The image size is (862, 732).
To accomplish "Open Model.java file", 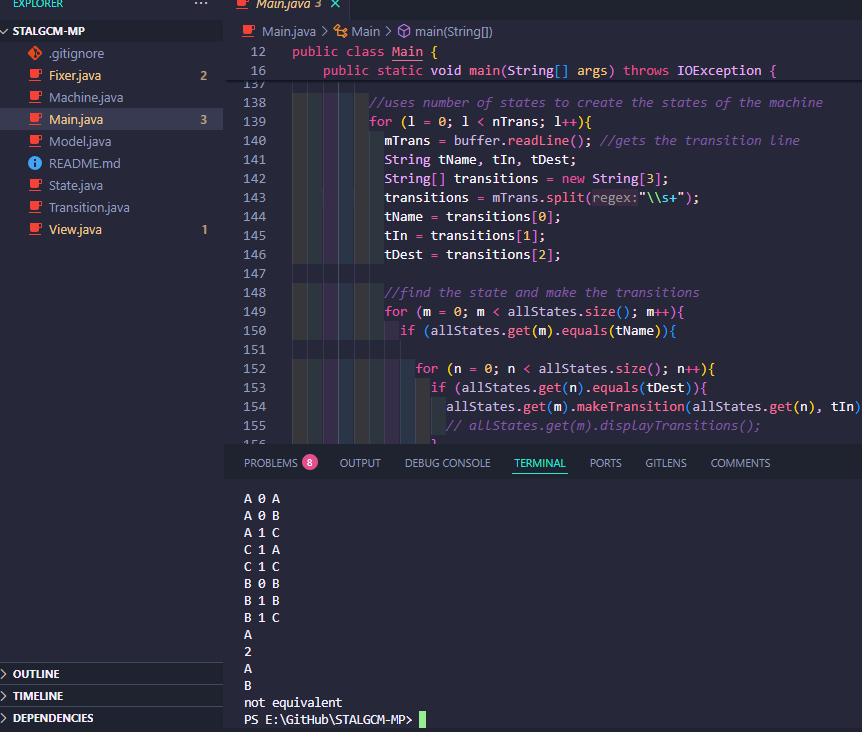I will coord(80,141).
